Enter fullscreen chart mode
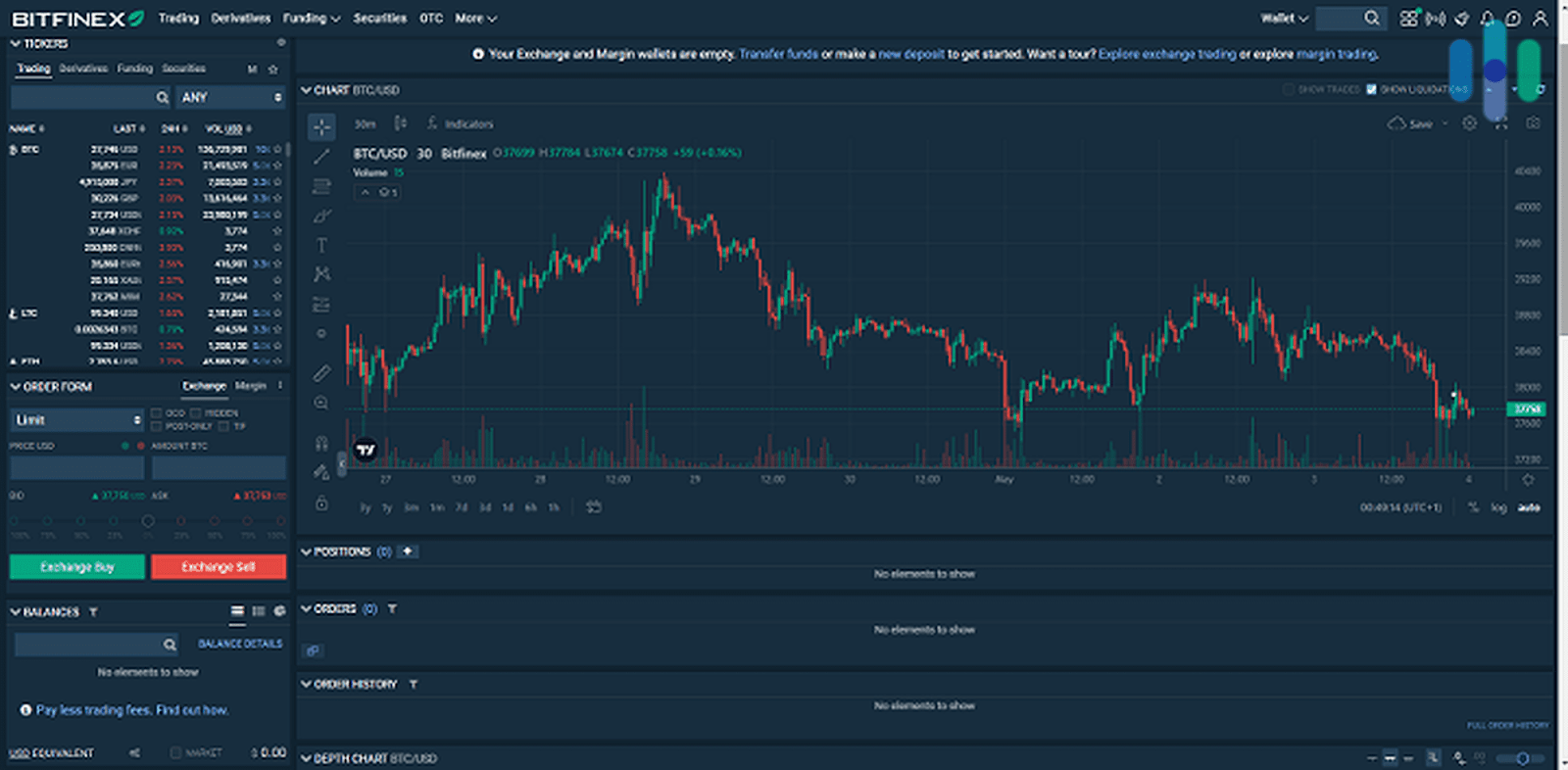Screen dimensions: 1568x770 coord(1501,123)
